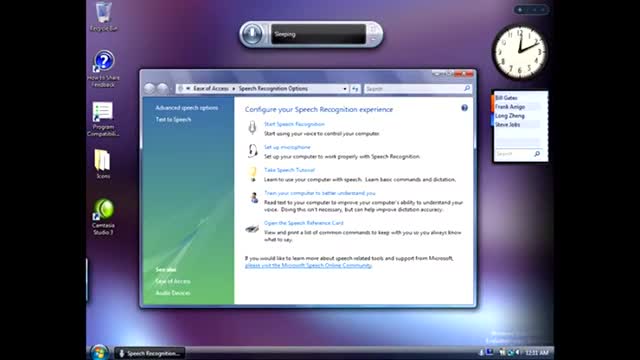The height and width of the screenshot is (360, 640).
Task: Launch Camtasia Studio 3 shortcut
Action: tap(103, 217)
